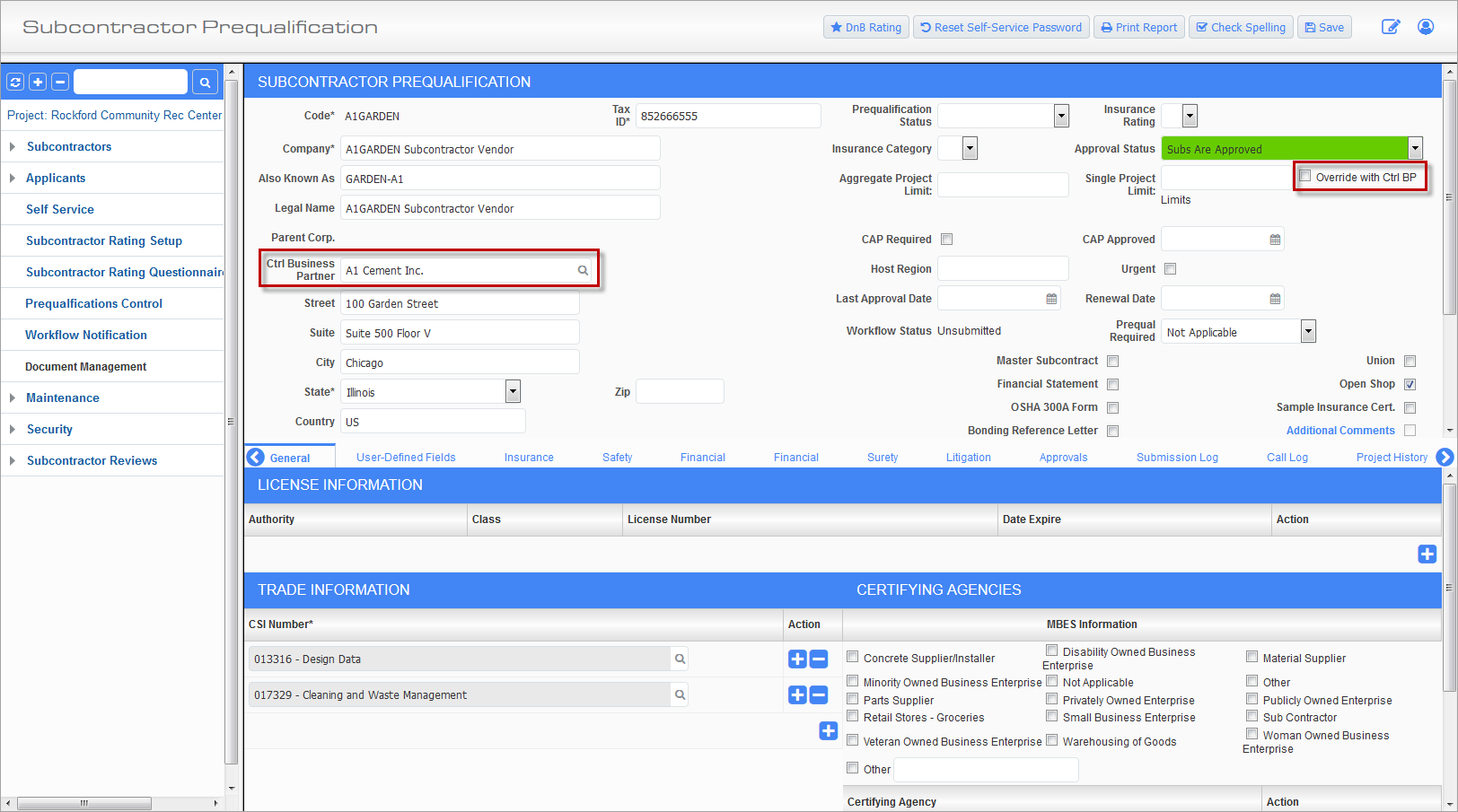Click the Print Report button
Screen dimensions: 1458x812
[x=1138, y=27]
